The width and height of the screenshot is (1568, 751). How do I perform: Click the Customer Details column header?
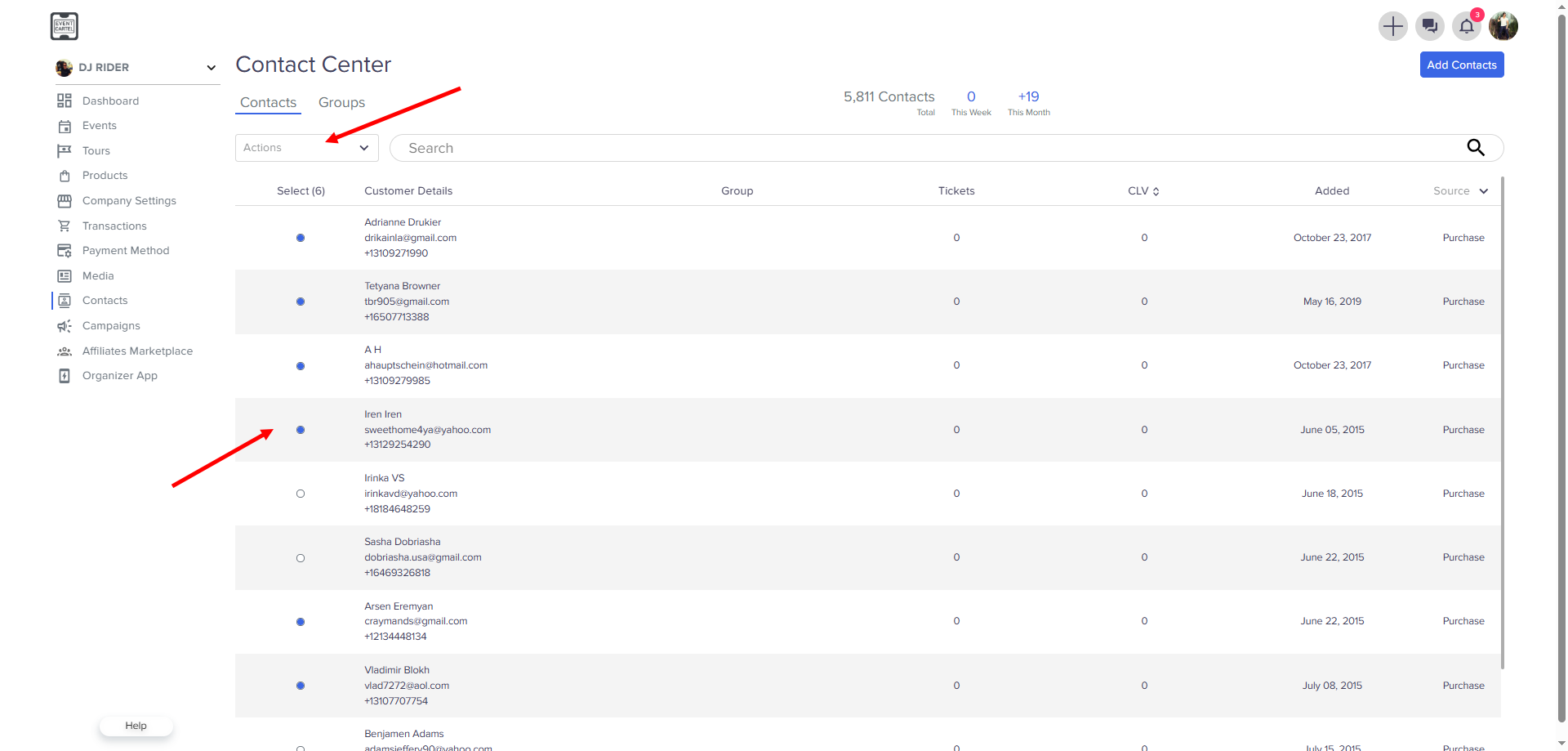408,191
